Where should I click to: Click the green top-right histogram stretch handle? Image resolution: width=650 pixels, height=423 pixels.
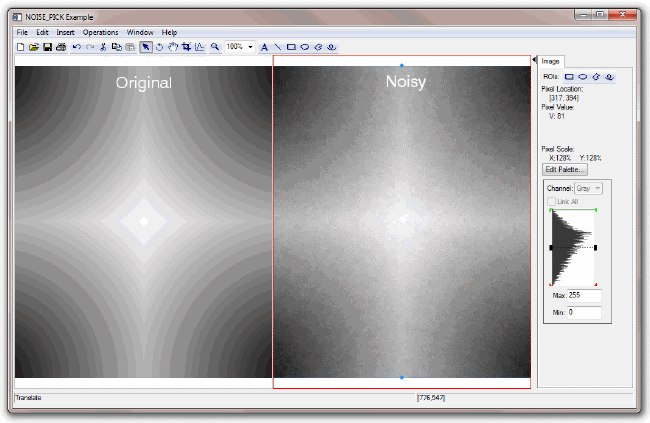pyautogui.click(x=596, y=210)
